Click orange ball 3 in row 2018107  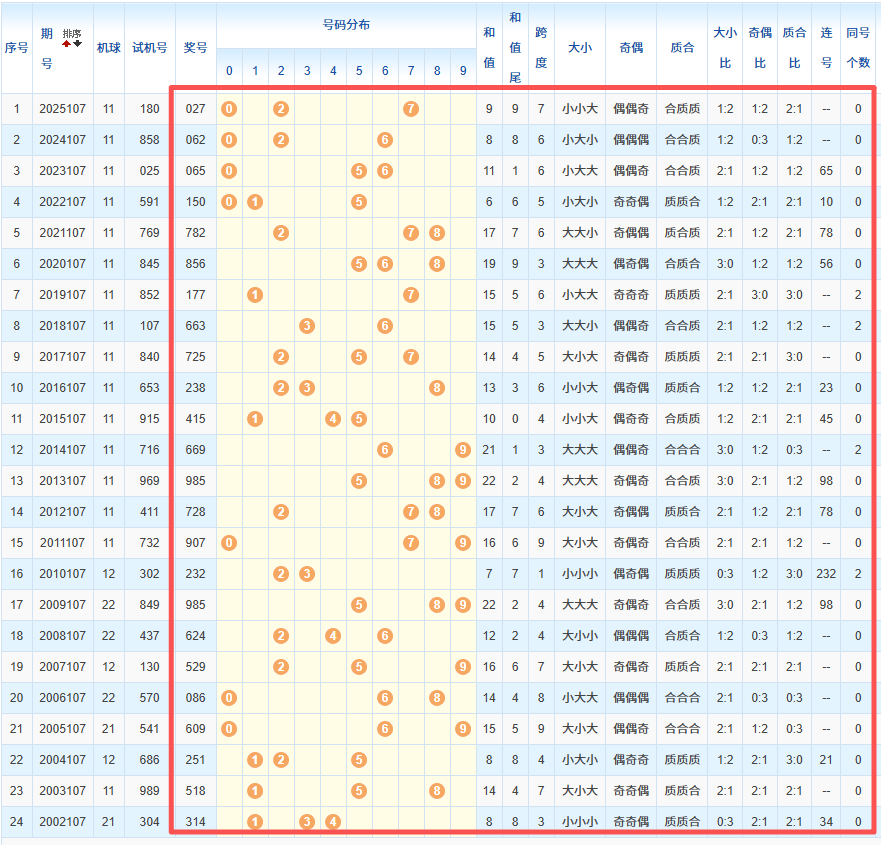point(307,326)
